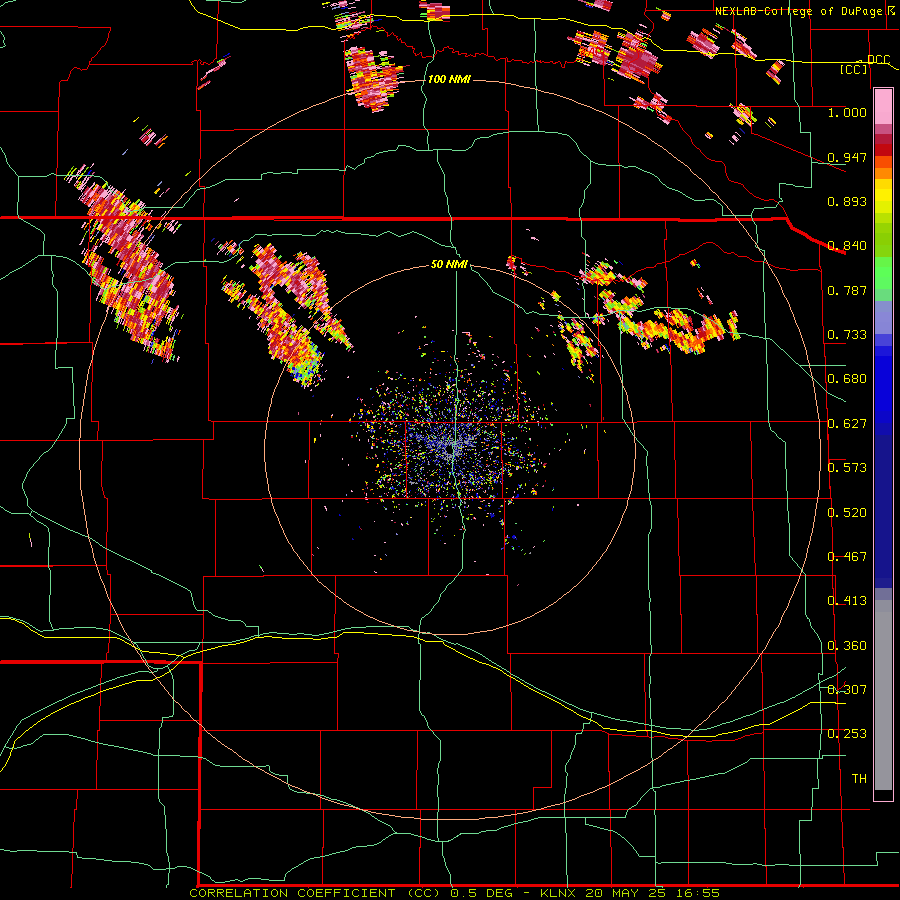Screen dimensions: 900x900
Task: Click the 0.733 color scale value
Action: point(847,335)
